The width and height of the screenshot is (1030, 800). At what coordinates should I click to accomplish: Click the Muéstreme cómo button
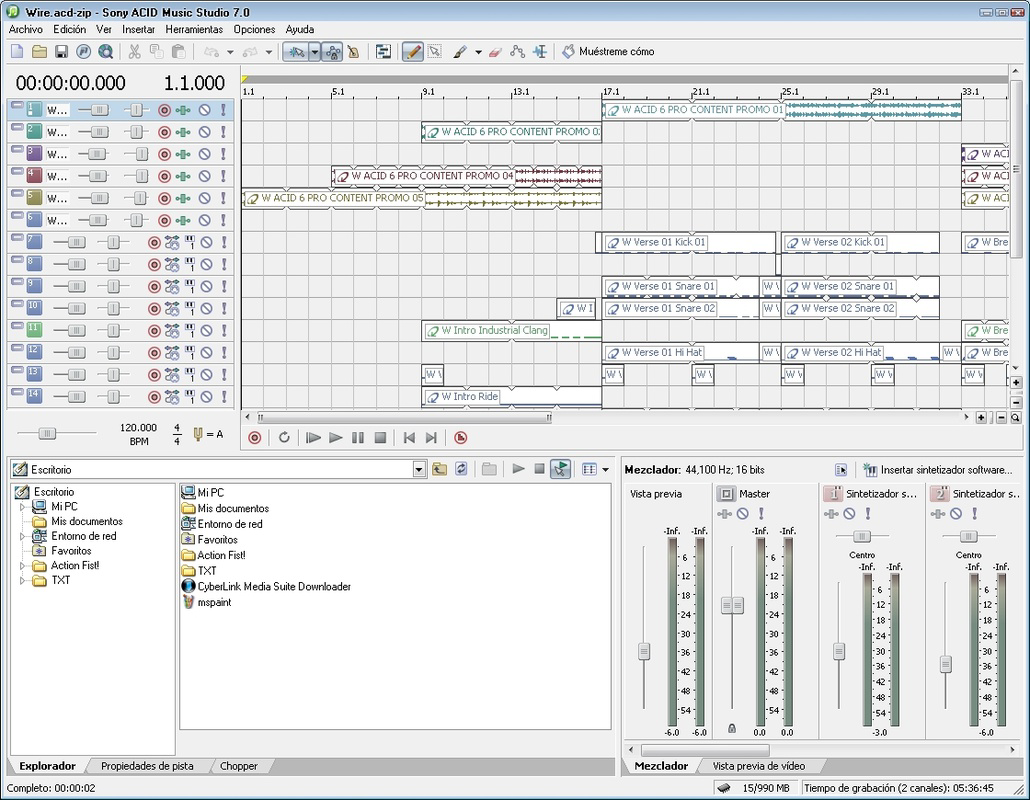(608, 51)
